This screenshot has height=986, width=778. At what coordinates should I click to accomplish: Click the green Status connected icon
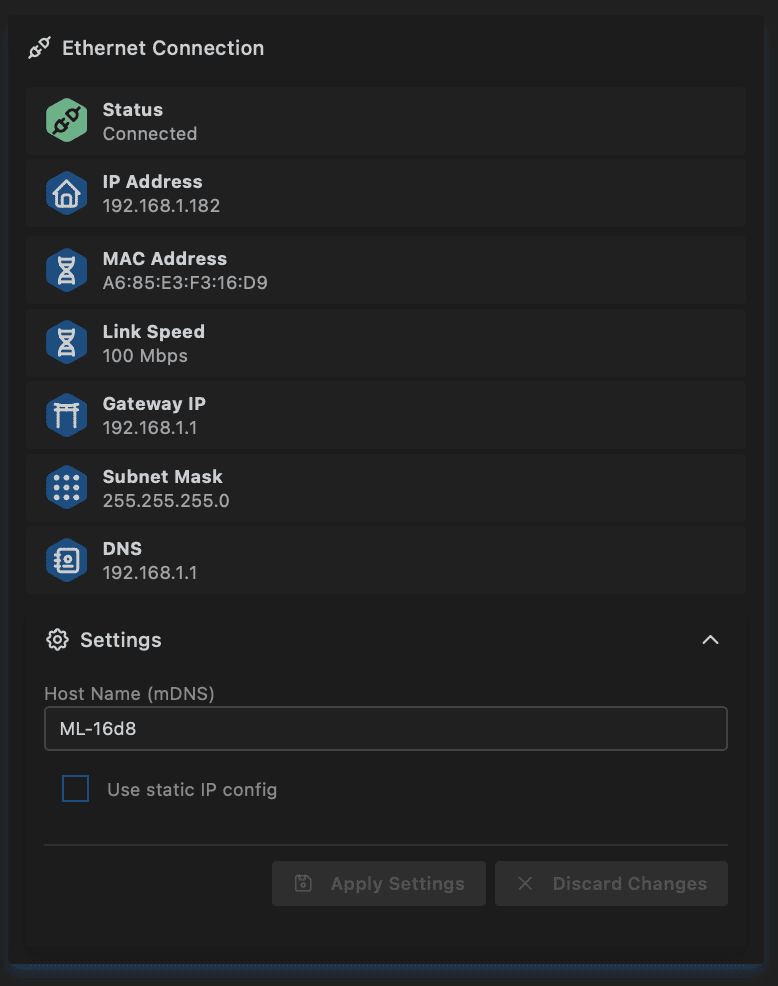point(66,121)
